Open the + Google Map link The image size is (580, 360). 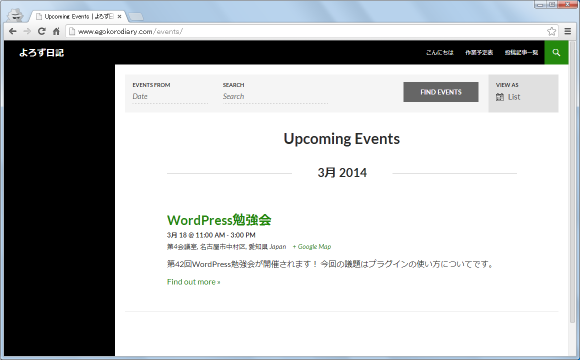coord(312,246)
